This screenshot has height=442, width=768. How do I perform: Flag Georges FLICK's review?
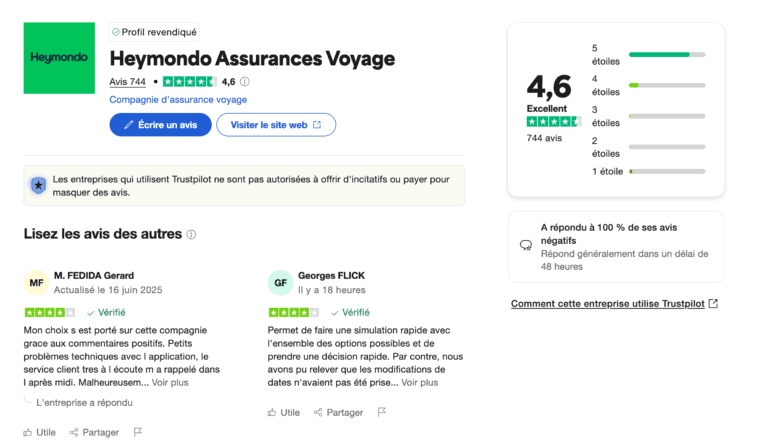pyautogui.click(x=382, y=412)
